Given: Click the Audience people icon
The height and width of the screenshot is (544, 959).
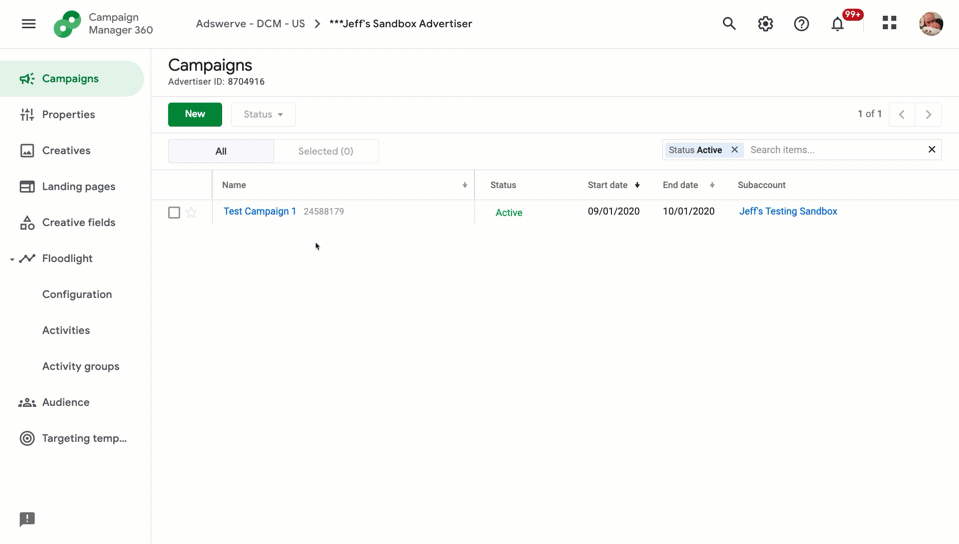Looking at the screenshot, I should tap(27, 403).
